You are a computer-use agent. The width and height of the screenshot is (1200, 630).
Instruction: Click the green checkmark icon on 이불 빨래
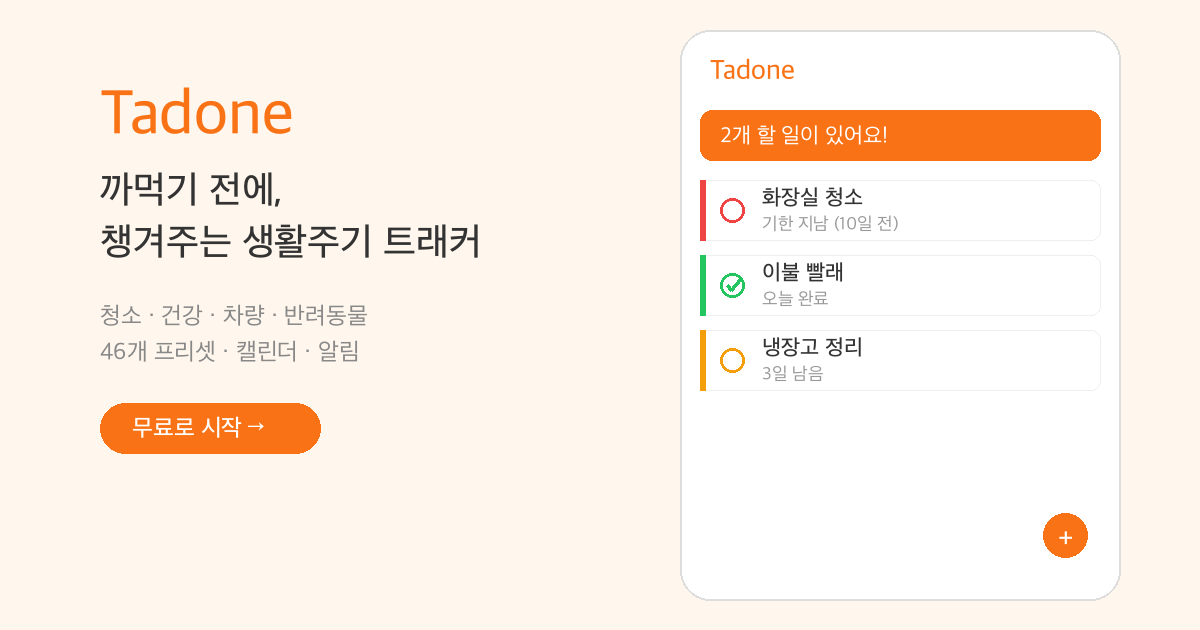734,285
